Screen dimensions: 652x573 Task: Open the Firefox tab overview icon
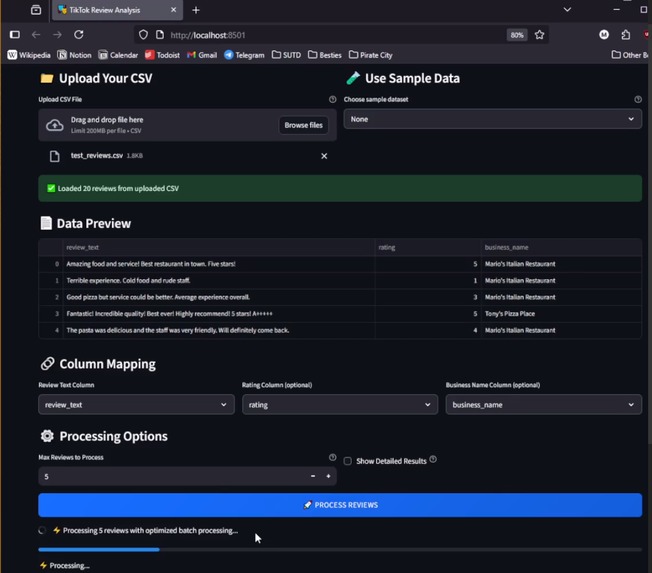pyautogui.click(x=36, y=10)
